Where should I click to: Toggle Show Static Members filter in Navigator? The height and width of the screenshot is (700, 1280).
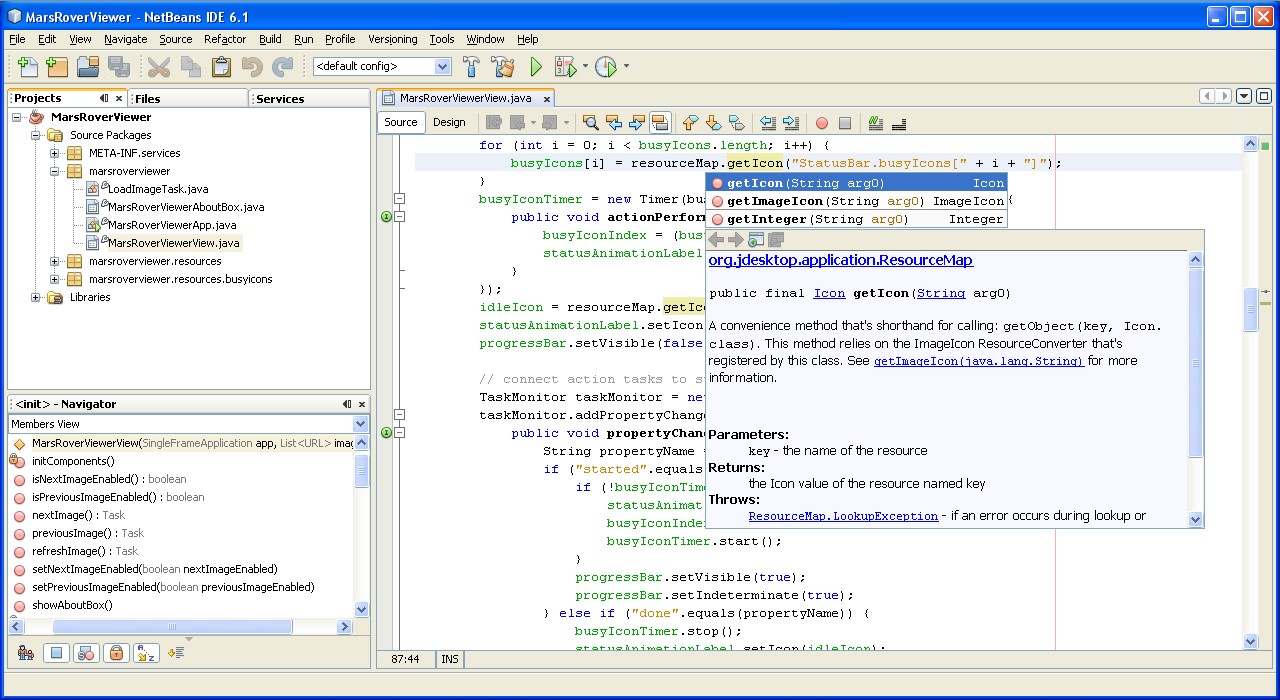(x=87, y=653)
